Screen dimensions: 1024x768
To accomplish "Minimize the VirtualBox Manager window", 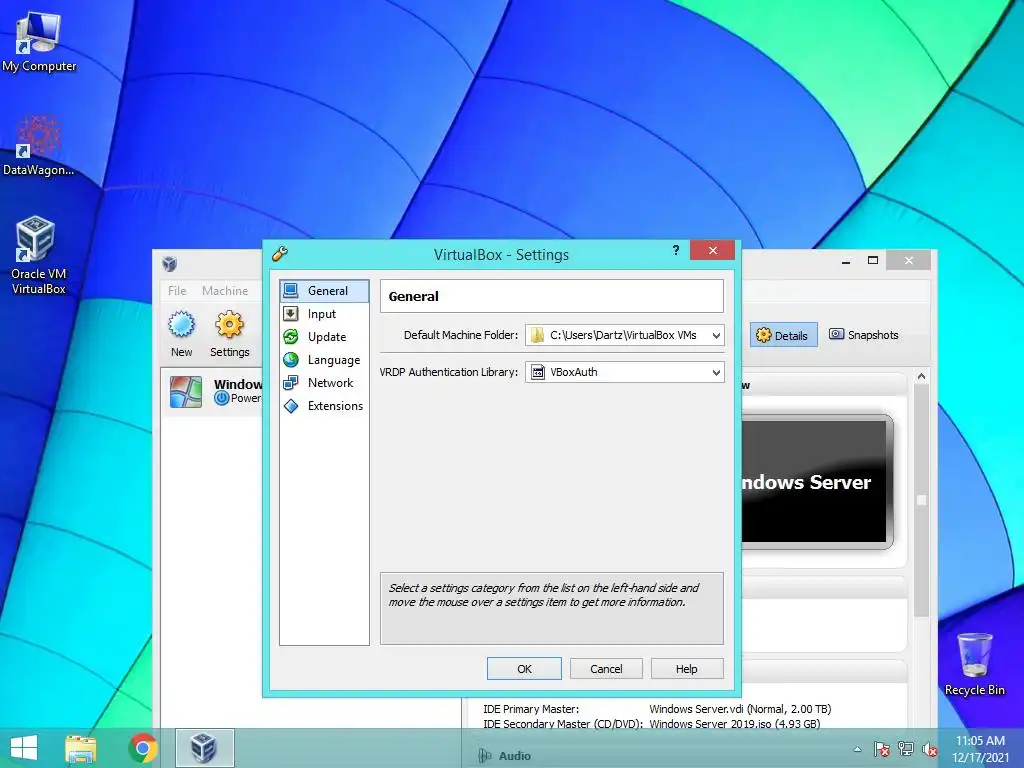I will (846, 261).
